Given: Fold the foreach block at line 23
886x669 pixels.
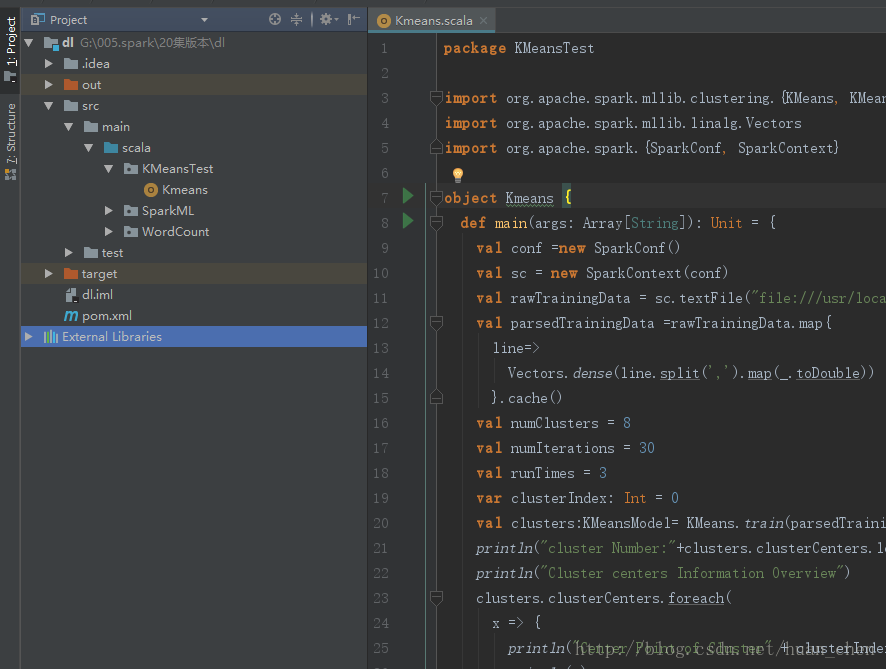Looking at the screenshot, I should click(x=436, y=597).
